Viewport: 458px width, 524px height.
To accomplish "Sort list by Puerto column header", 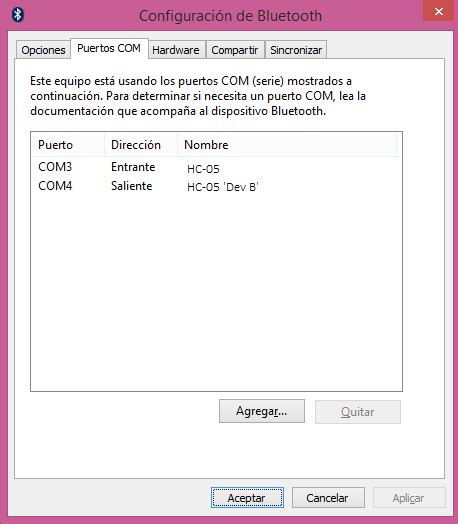I will point(68,145).
